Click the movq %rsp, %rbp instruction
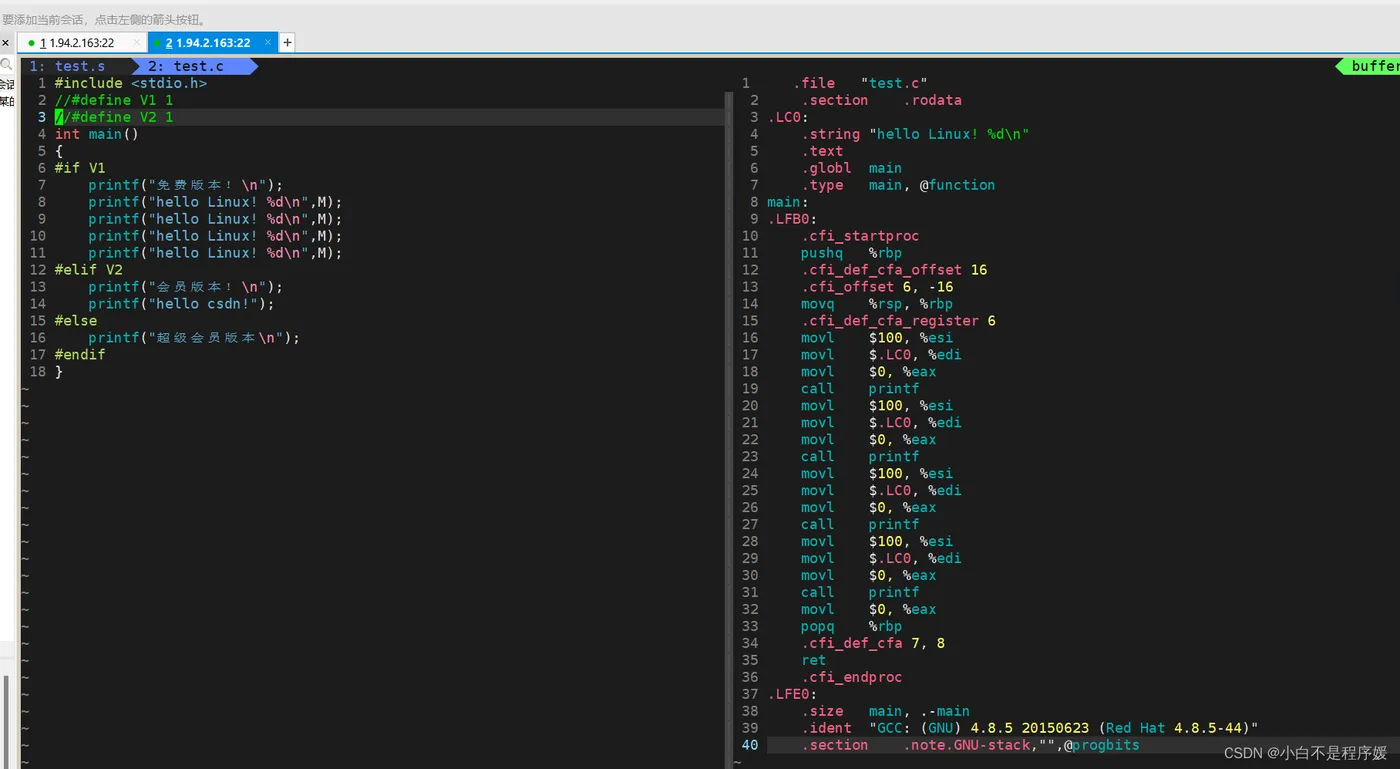 coord(877,304)
